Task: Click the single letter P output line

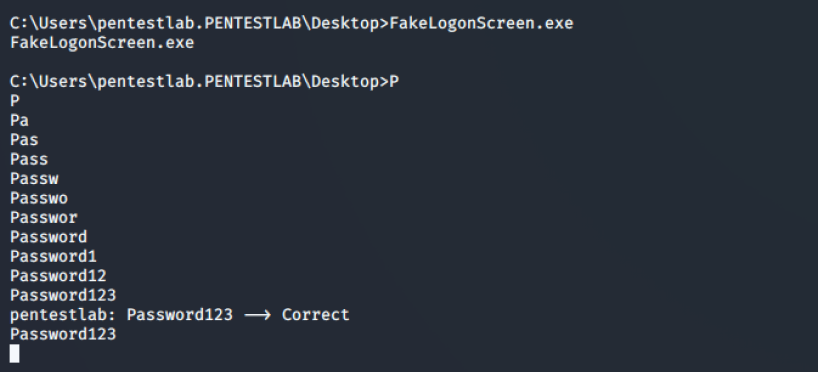Action: pos(15,101)
